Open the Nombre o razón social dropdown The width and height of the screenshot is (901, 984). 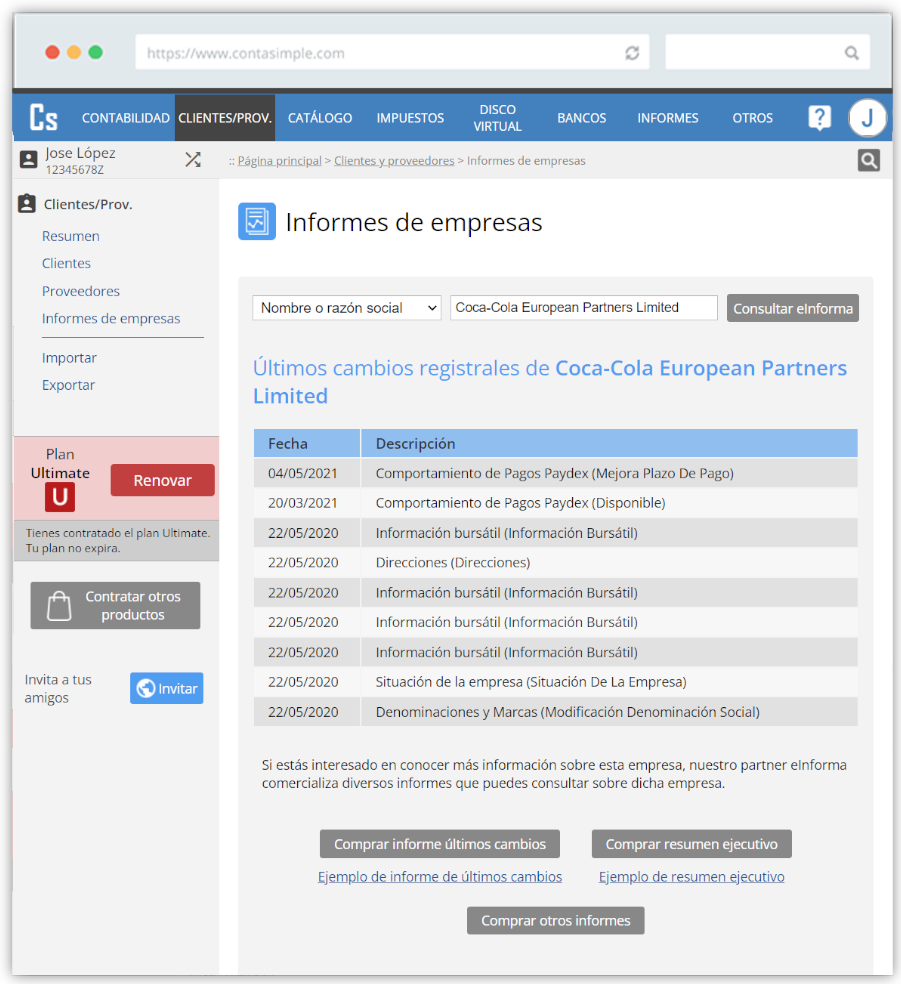[347, 308]
